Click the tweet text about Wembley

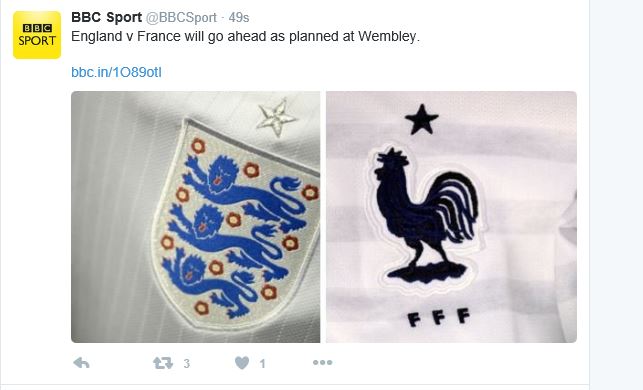click(246, 36)
